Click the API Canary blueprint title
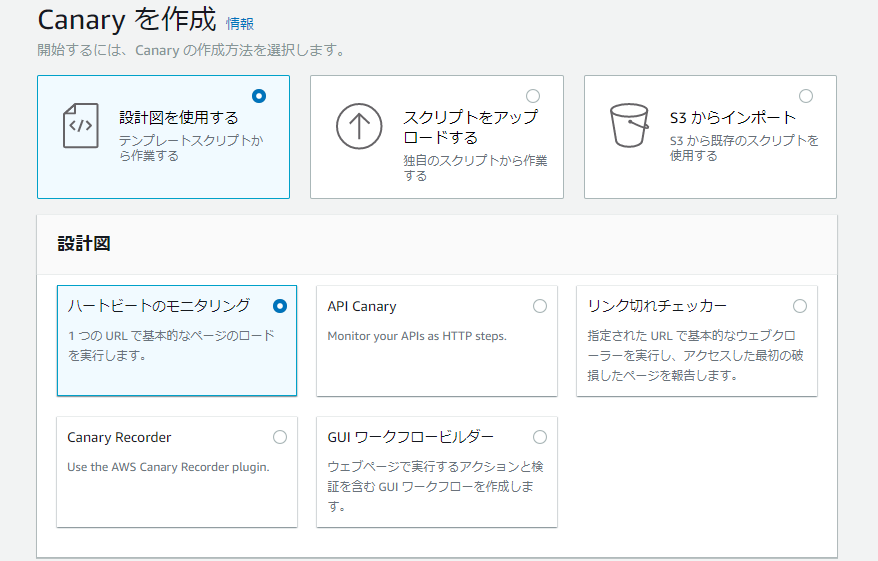 362,306
